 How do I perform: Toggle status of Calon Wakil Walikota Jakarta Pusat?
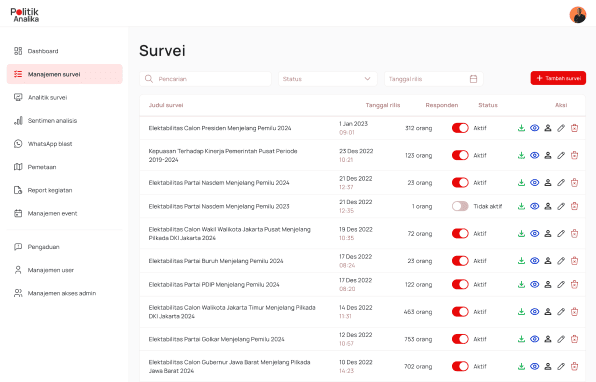tap(460, 234)
